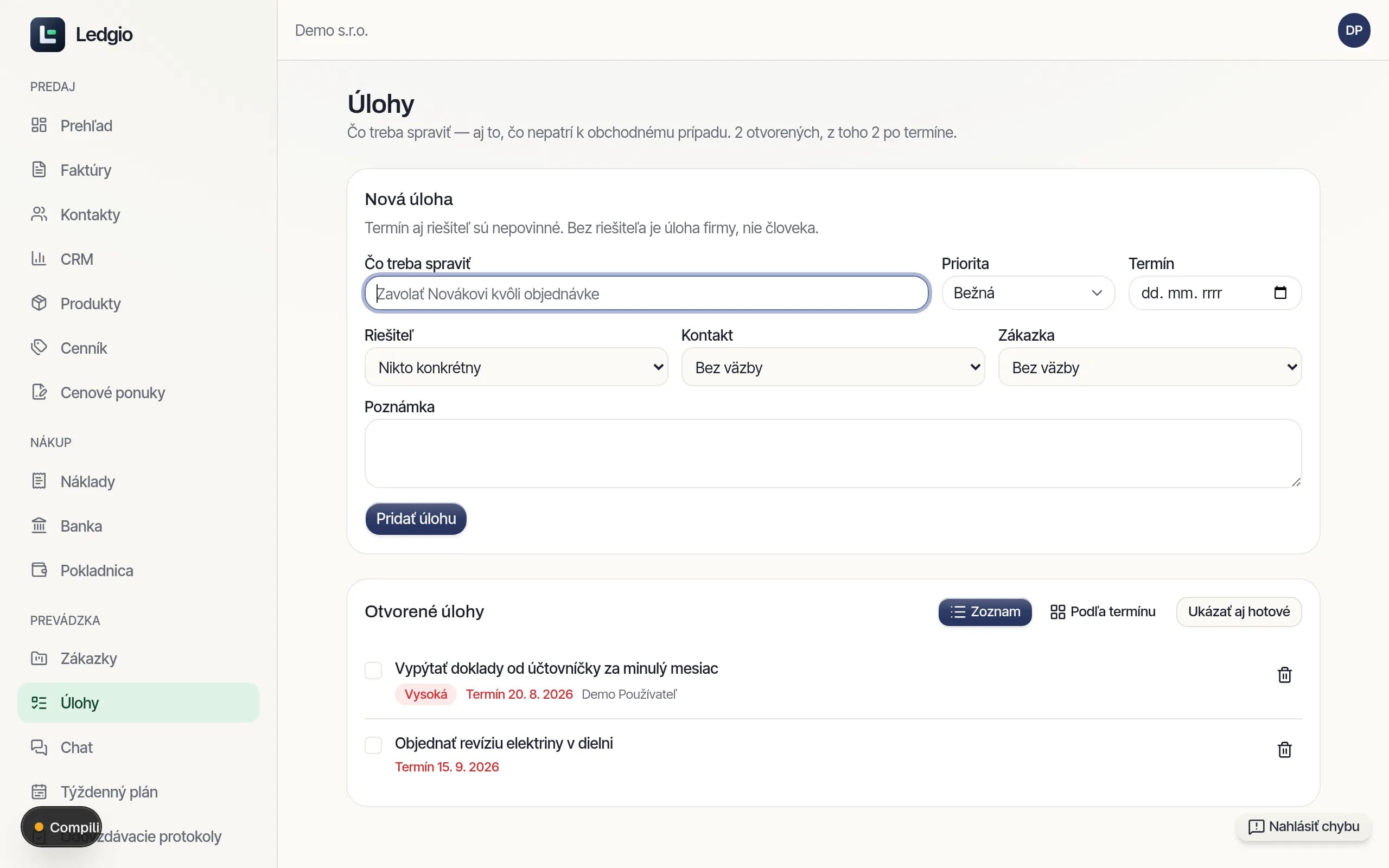Open Náklady receipt icon
The image size is (1389, 868).
coord(39,481)
